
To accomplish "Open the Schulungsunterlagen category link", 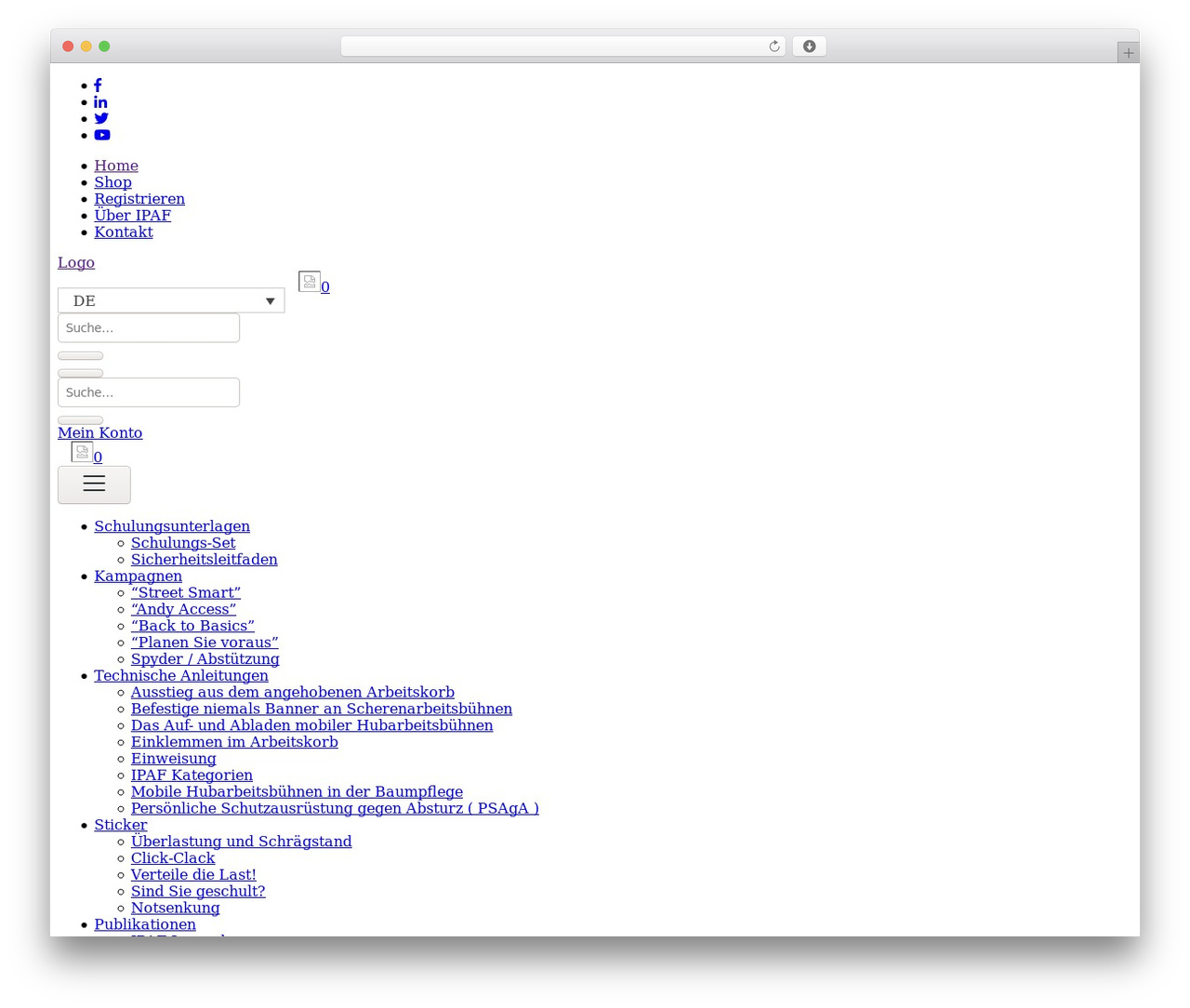I will (x=172, y=526).
